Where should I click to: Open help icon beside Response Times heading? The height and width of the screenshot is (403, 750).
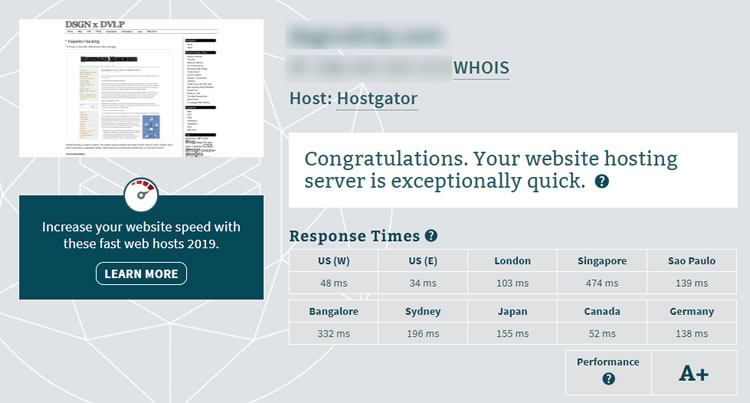tap(431, 236)
